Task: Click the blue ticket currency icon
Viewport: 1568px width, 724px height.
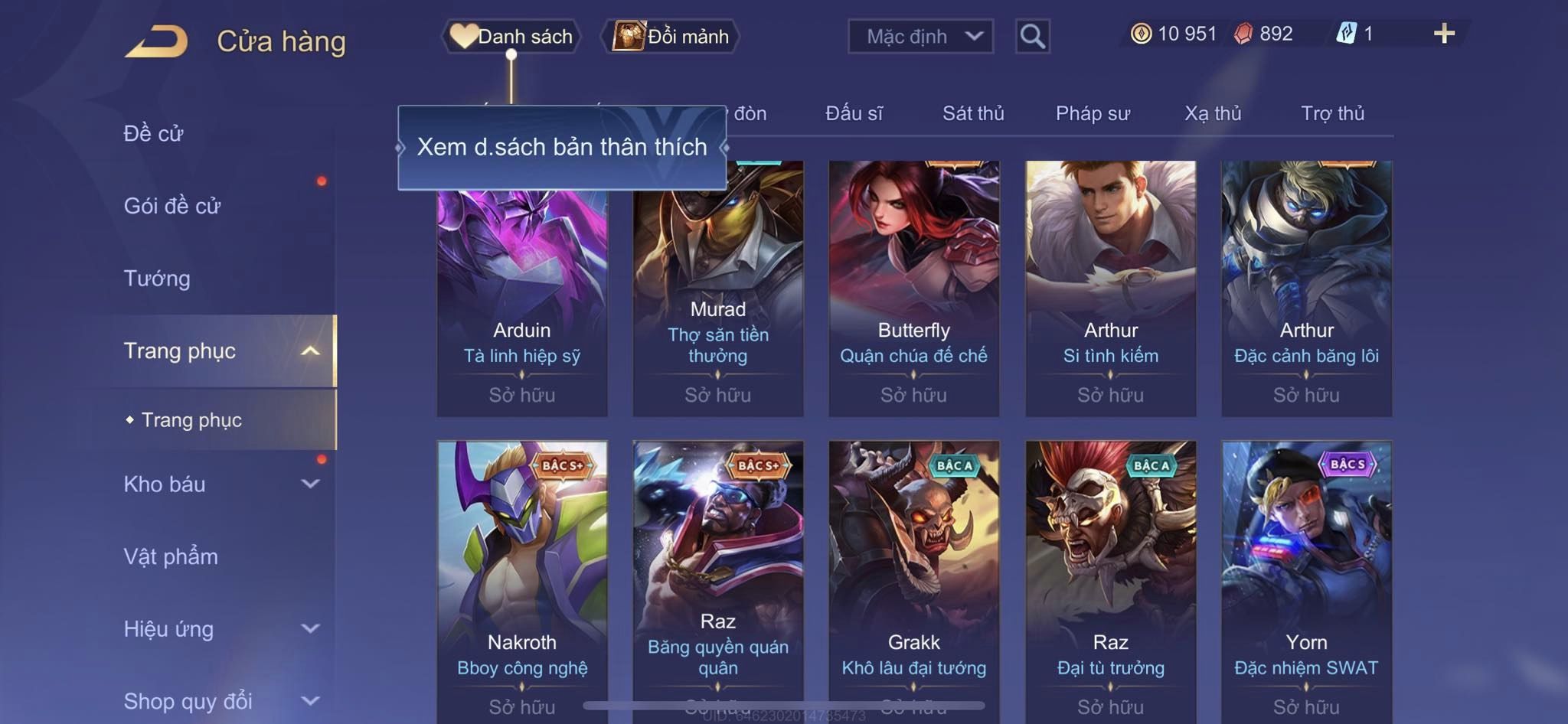Action: coord(1346,34)
